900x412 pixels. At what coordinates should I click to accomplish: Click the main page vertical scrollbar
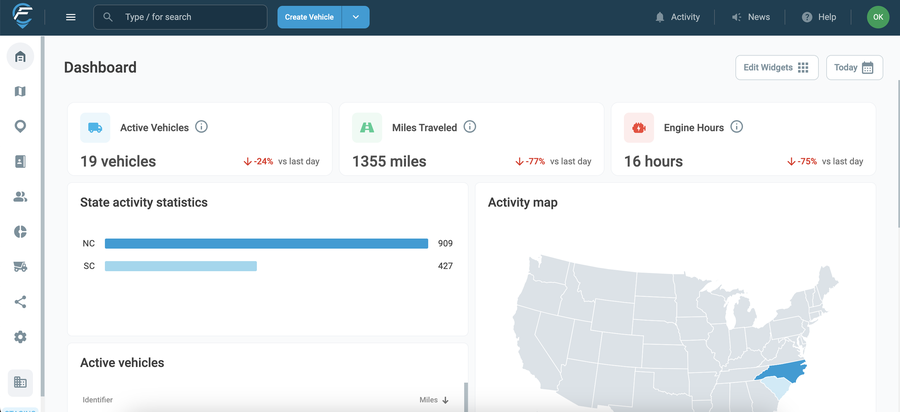click(x=898, y=152)
